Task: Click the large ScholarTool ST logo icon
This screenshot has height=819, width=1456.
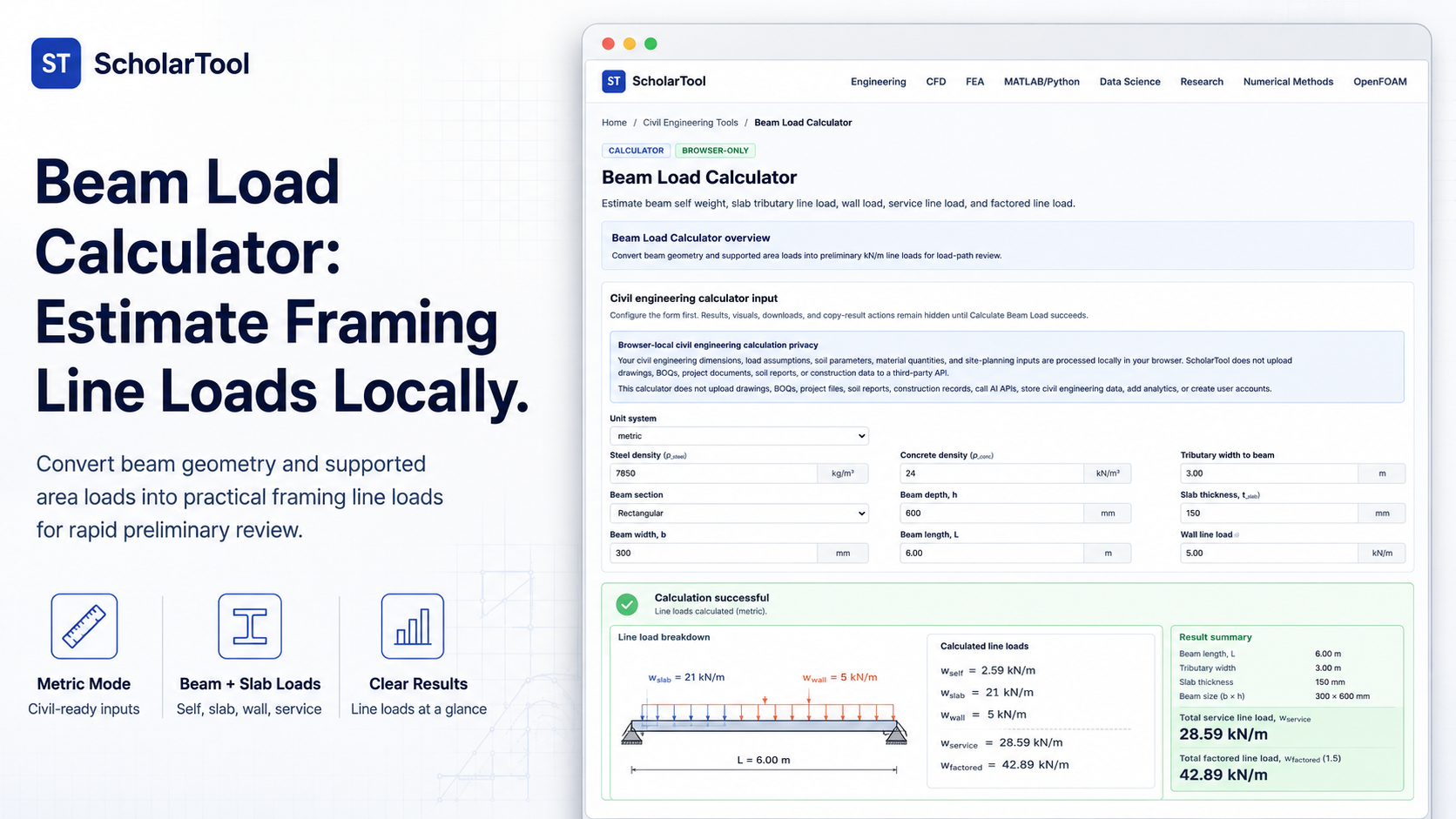Action: click(x=56, y=63)
